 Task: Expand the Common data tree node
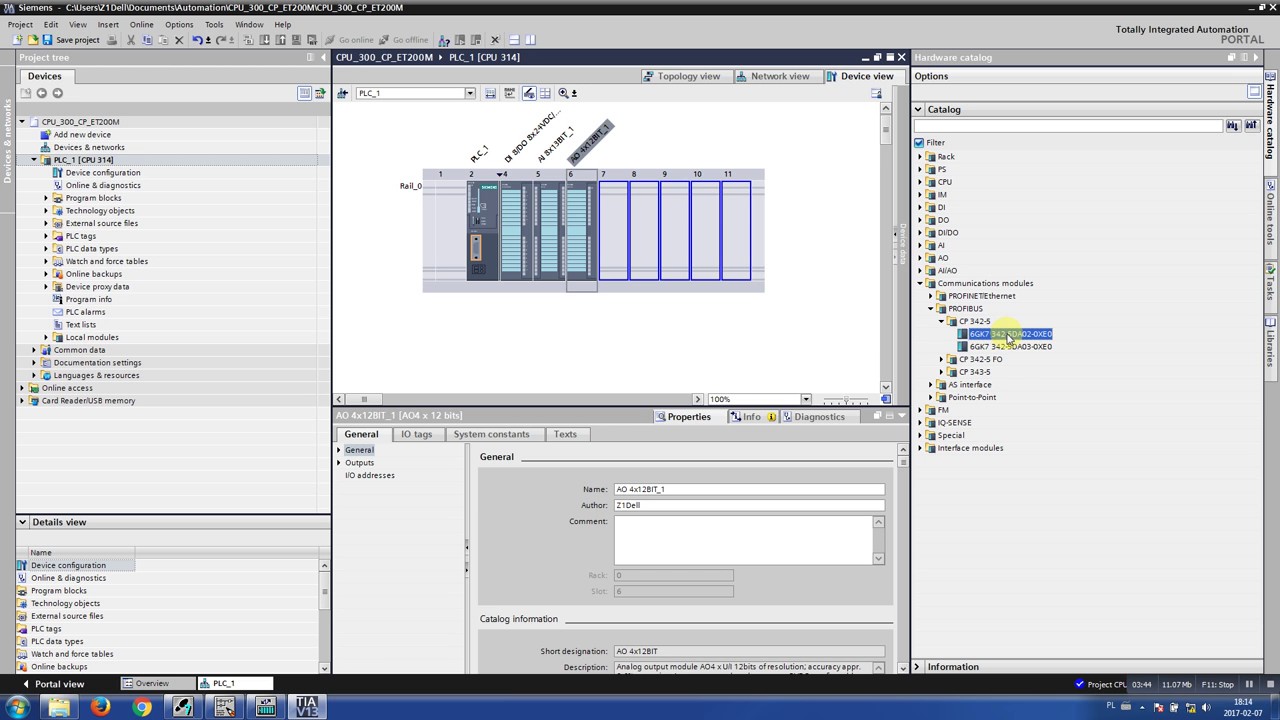(33, 350)
